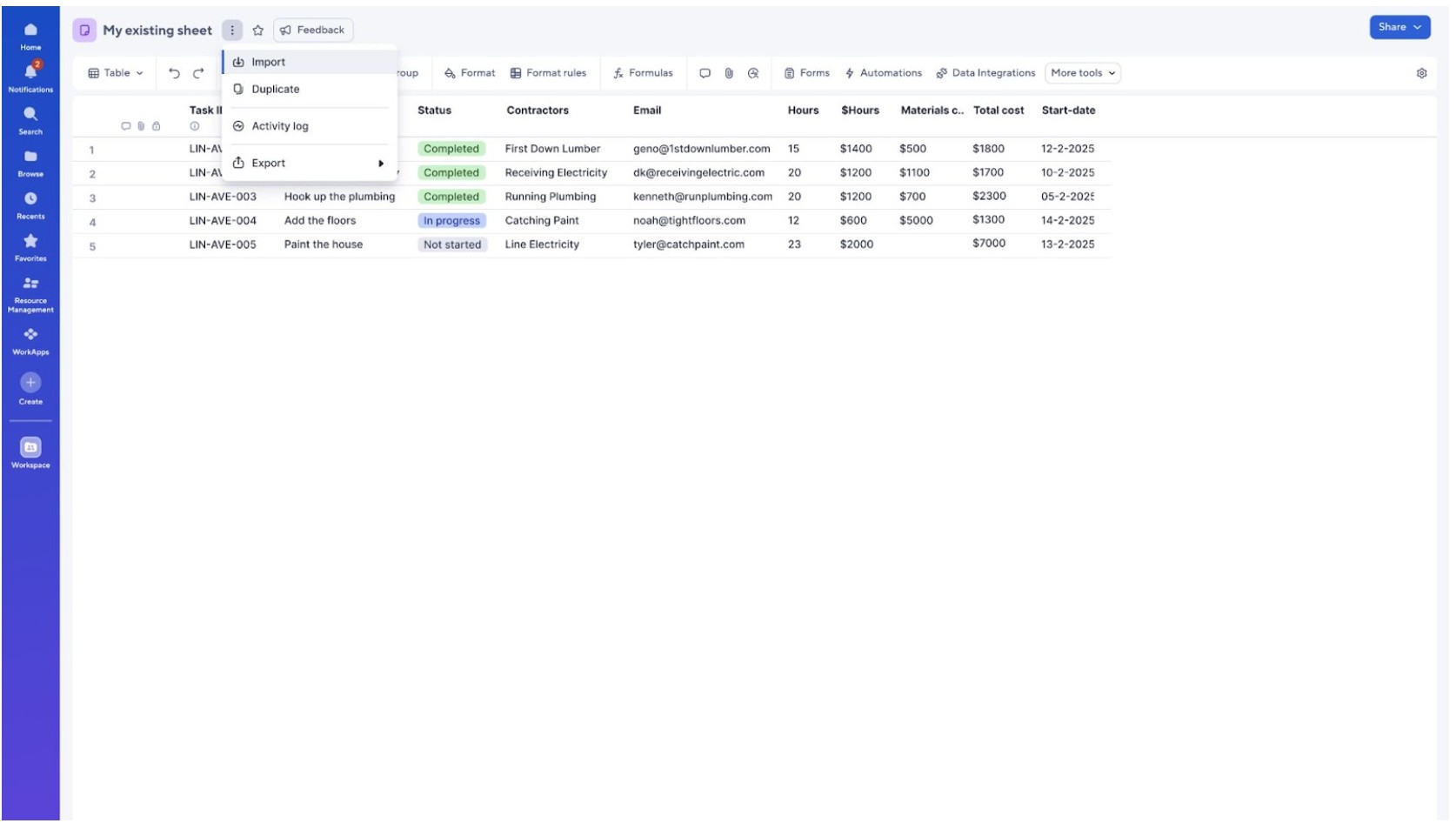This screenshot has width=1456, height=830.
Task: Select the In progress status cell
Action: pos(451,220)
